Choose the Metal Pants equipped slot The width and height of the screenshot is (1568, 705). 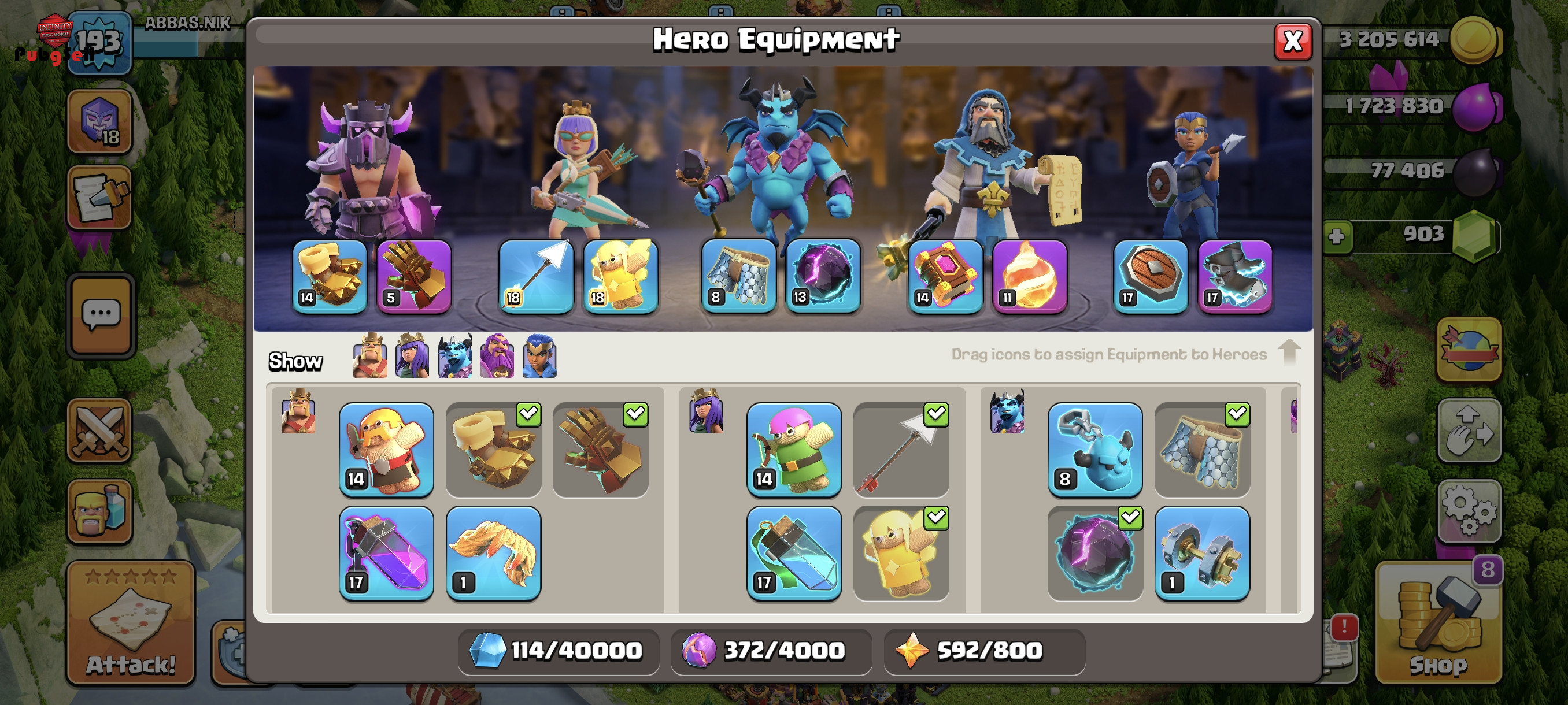[738, 276]
